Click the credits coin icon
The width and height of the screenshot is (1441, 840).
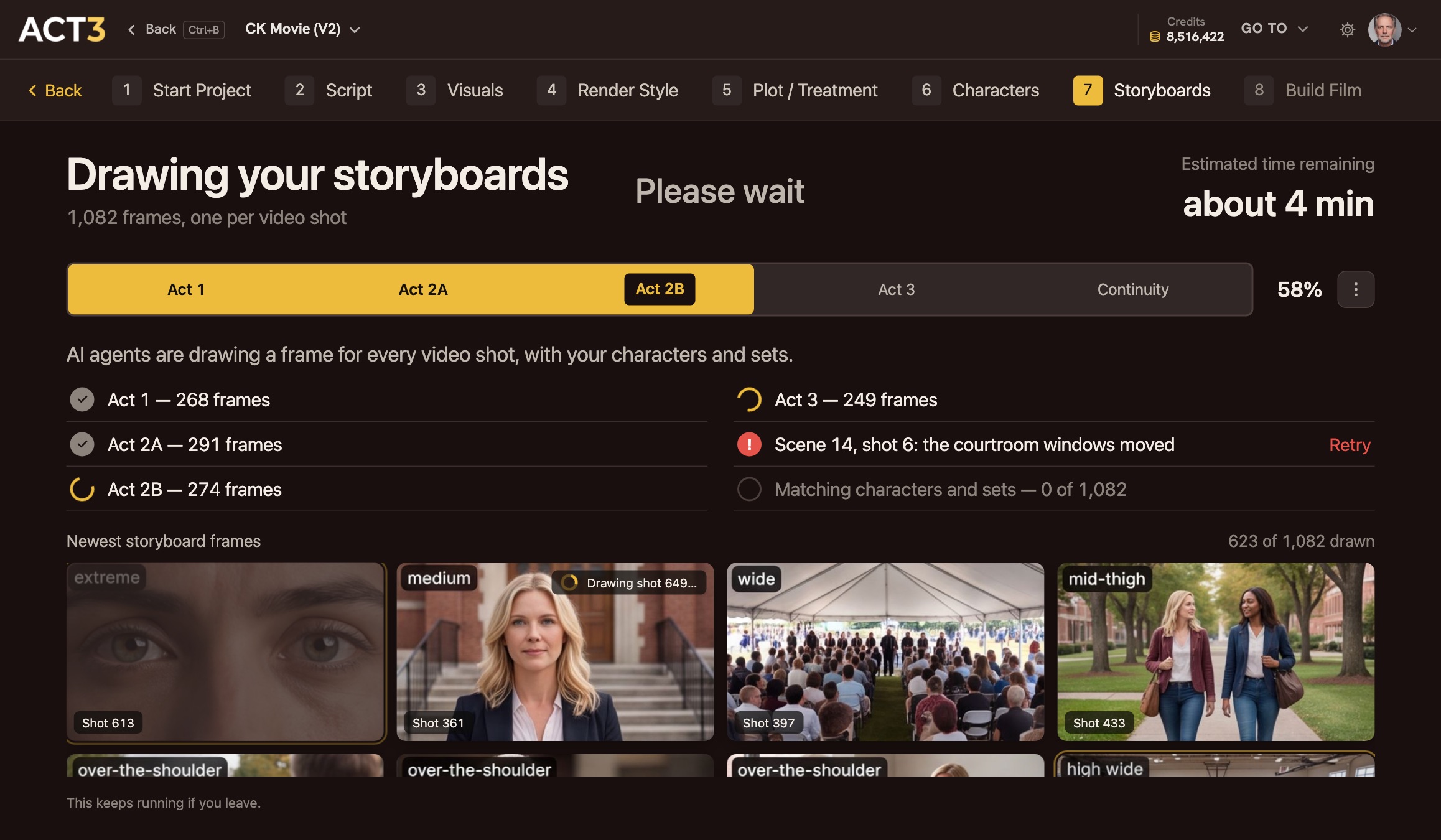pyautogui.click(x=1155, y=37)
